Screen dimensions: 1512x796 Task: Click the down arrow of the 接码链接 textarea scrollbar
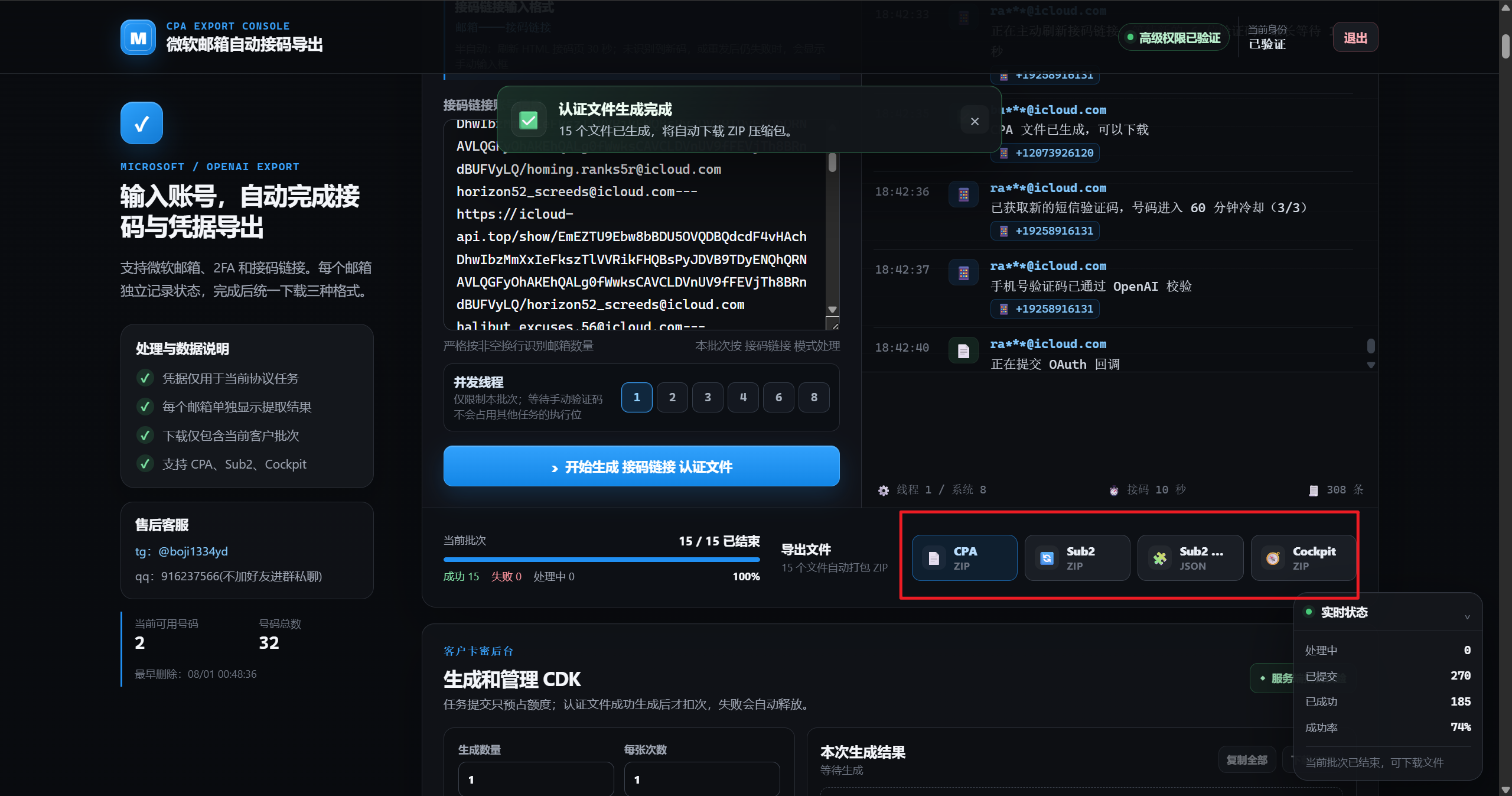click(x=832, y=310)
